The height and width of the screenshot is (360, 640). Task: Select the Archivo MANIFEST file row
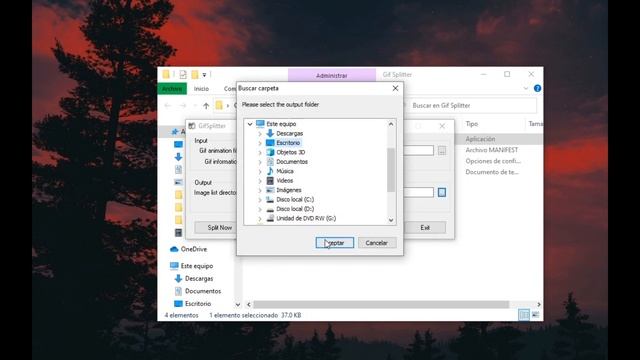click(492, 150)
